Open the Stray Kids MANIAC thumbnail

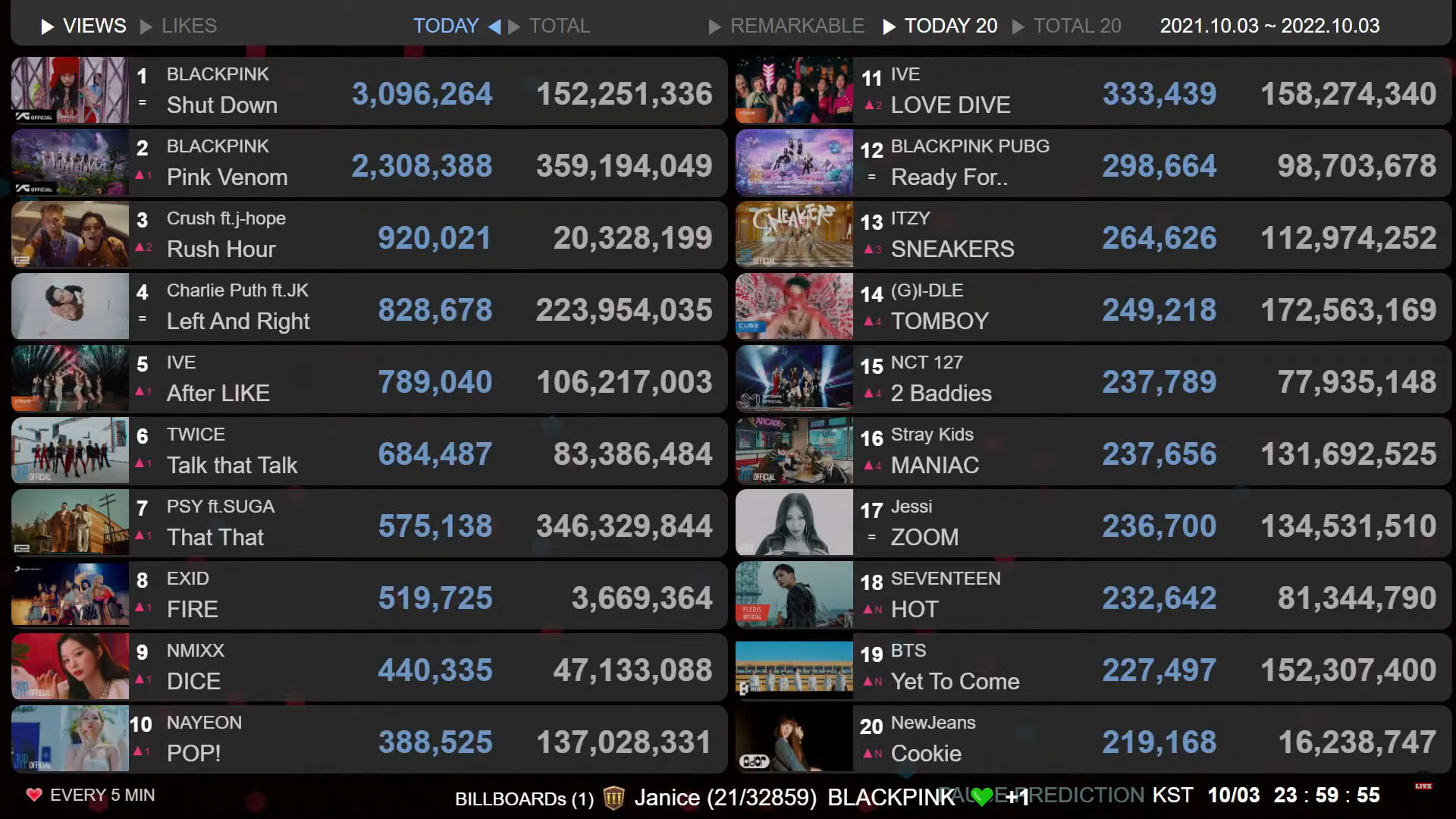point(794,450)
